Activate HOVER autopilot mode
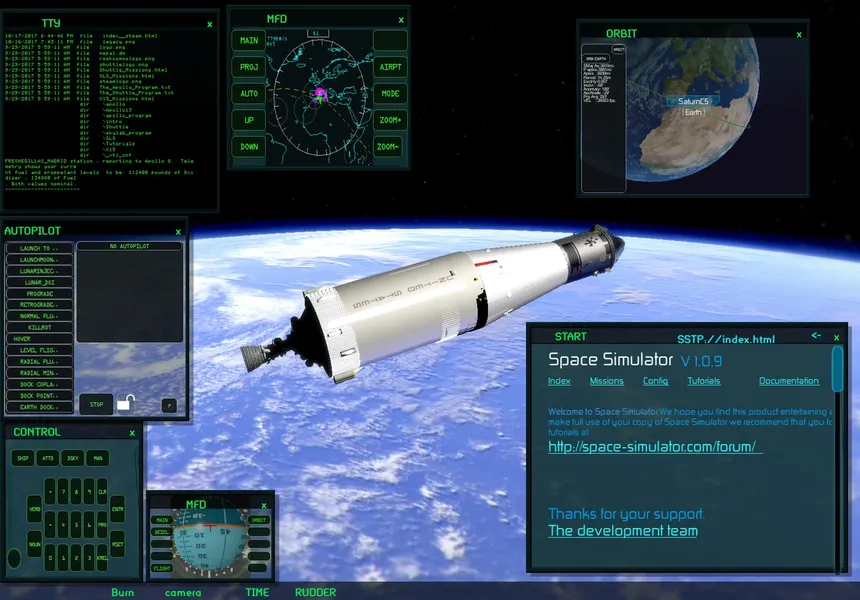Viewport: 860px width, 600px height. [39, 339]
